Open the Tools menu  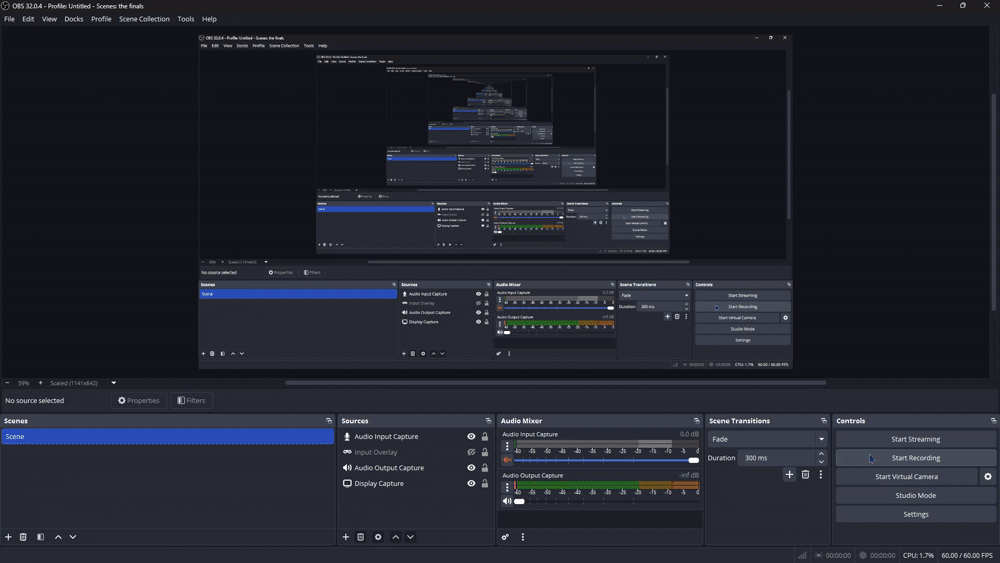click(x=186, y=19)
